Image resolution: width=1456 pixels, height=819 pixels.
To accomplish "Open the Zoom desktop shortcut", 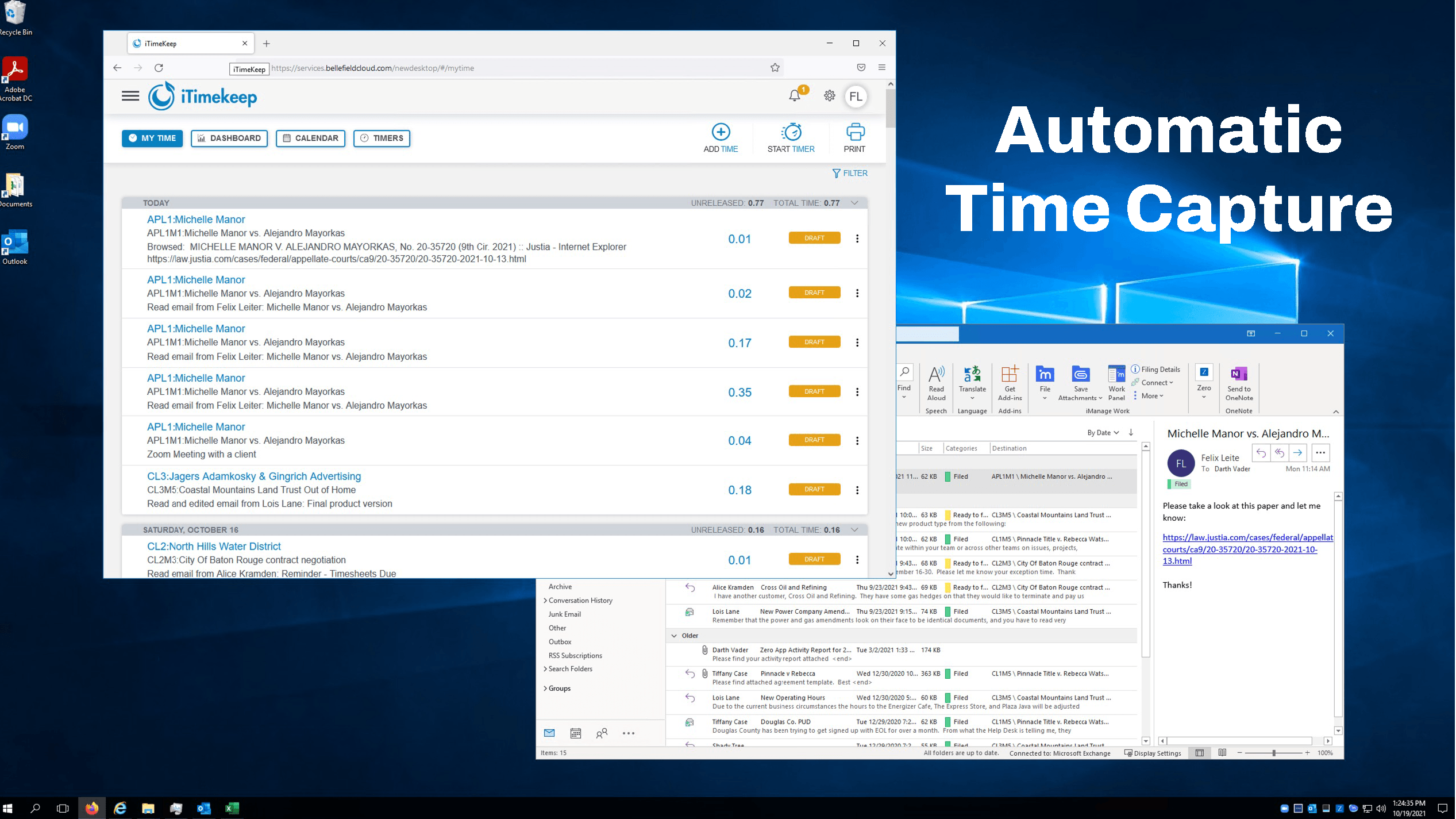I will tap(15, 133).
